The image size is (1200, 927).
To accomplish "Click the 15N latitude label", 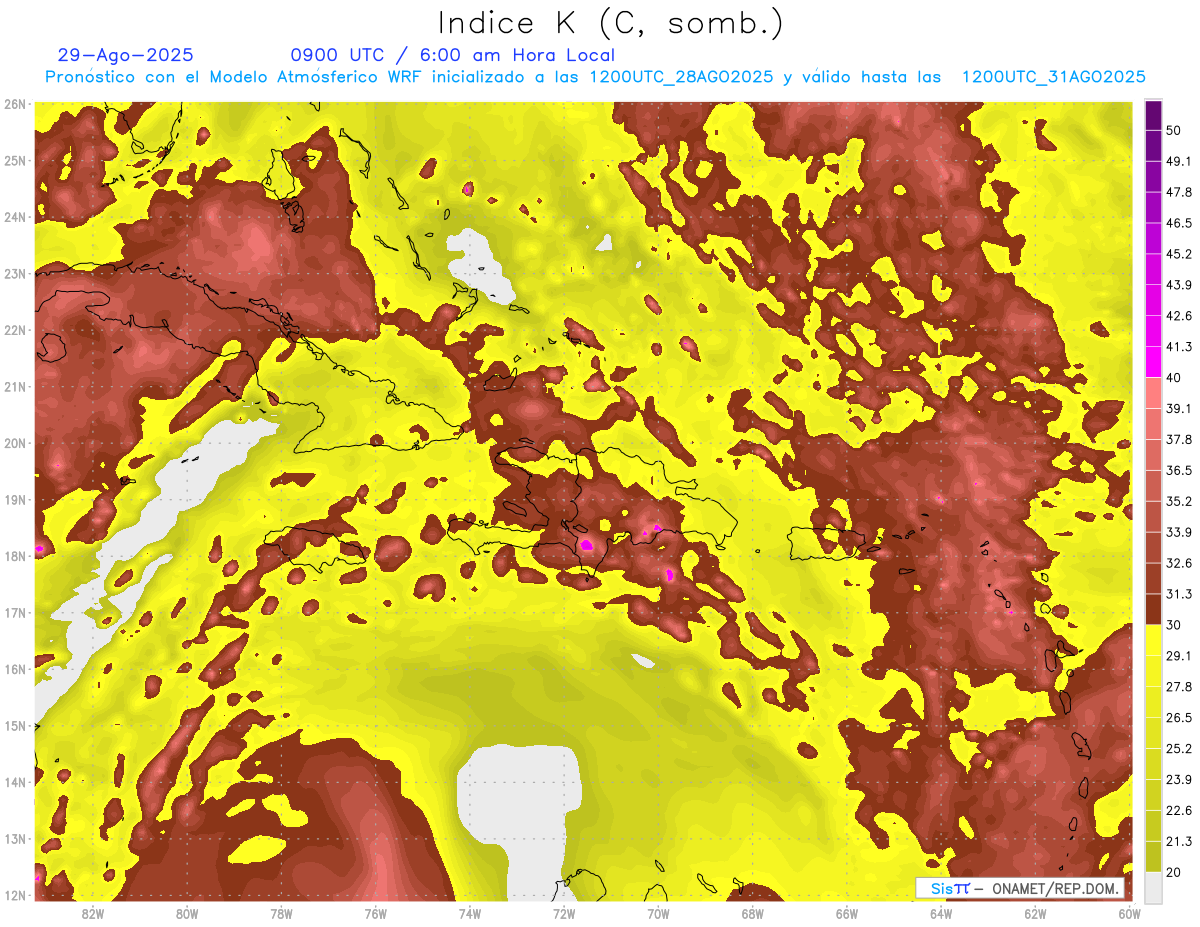I will coord(15,725).
